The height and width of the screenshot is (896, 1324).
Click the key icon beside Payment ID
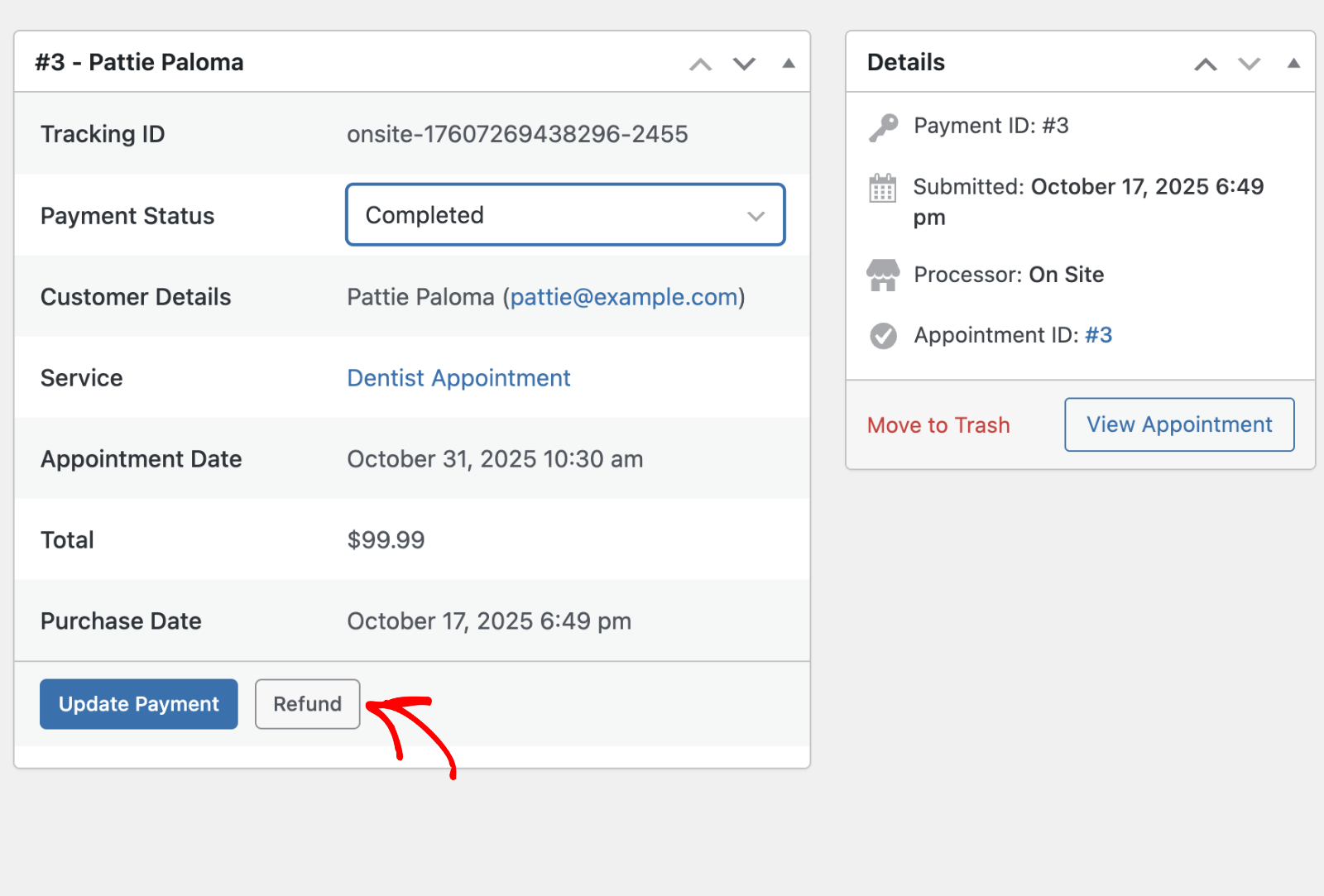pos(883,127)
